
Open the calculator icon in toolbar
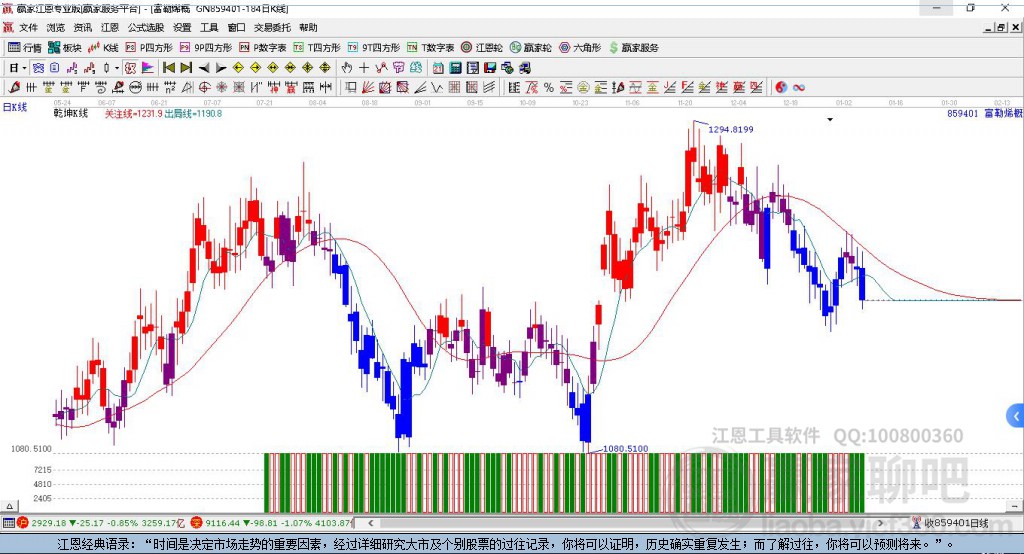[x=455, y=68]
